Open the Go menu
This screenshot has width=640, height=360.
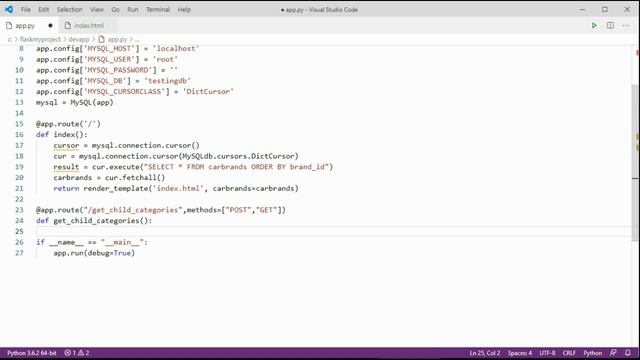tap(116, 9)
